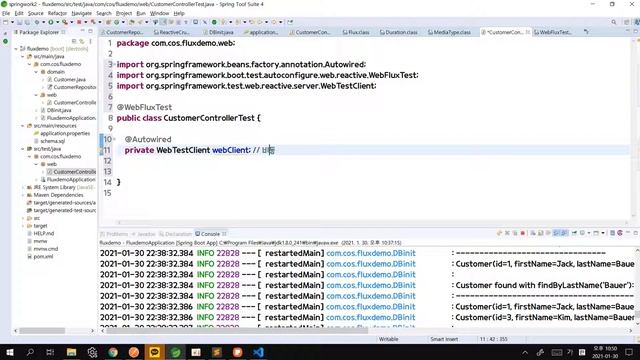
Task: Open the Open Console dropdown arrow
Action: click(603, 233)
